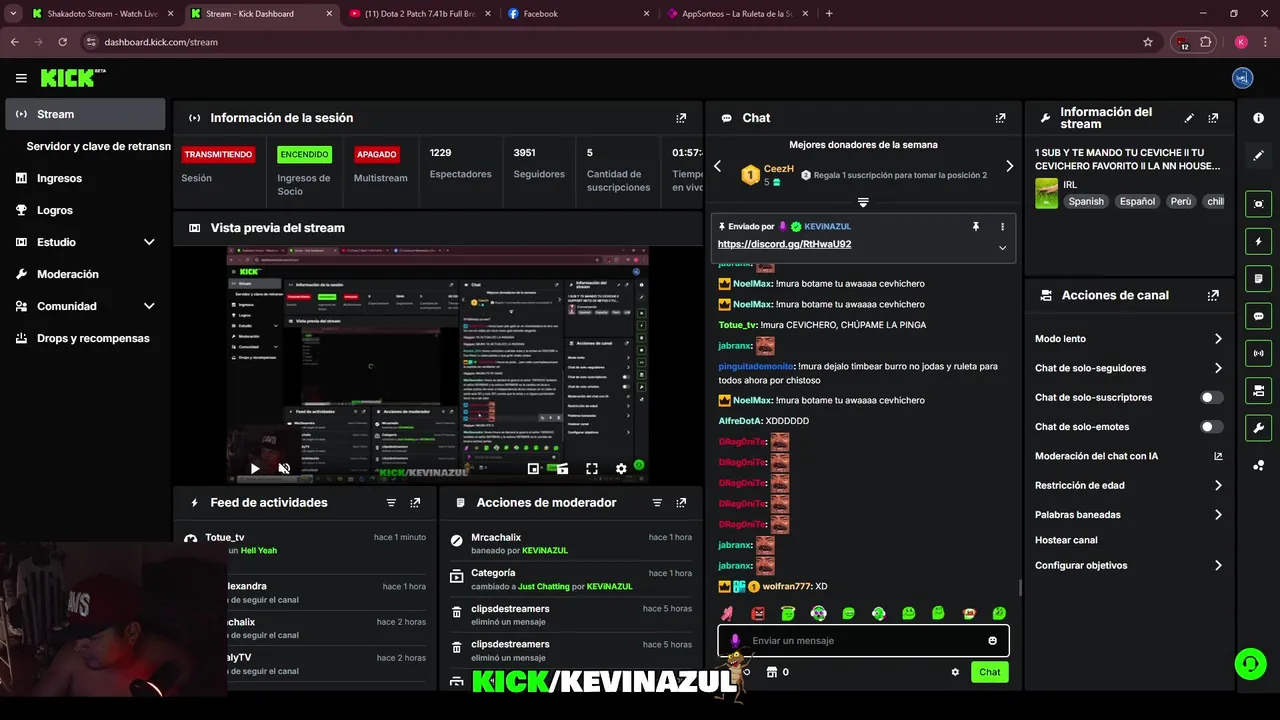The width and height of the screenshot is (1280, 720).
Task: Switch to the Facebook browser tab
Action: 578,14
